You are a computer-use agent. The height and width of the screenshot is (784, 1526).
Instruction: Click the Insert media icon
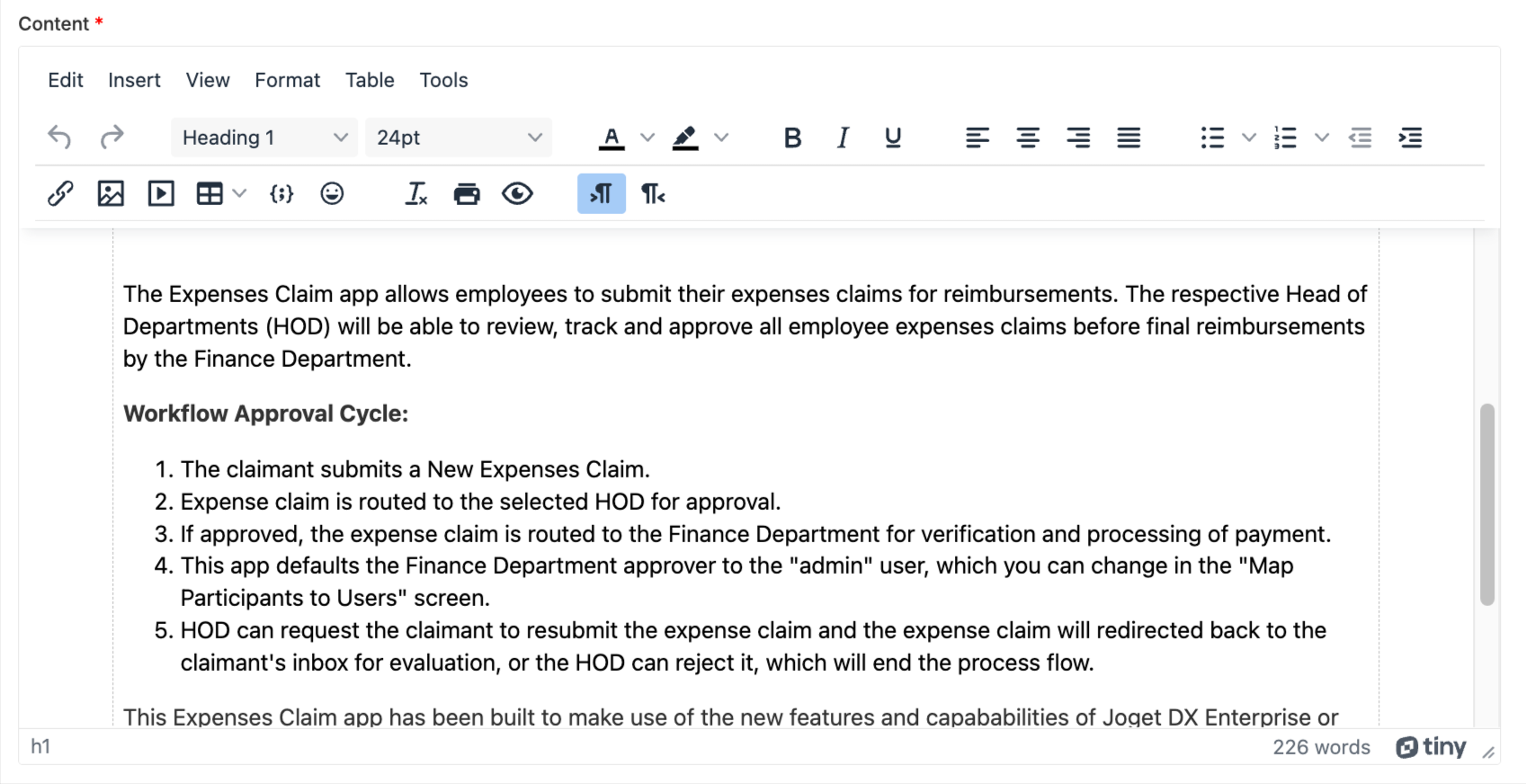161,193
